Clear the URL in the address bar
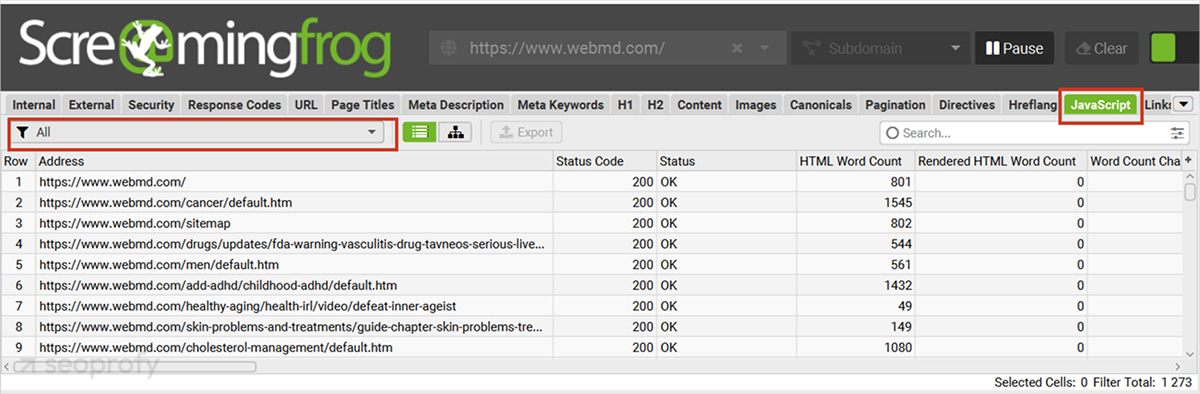The height and width of the screenshot is (394, 1200). (737, 48)
